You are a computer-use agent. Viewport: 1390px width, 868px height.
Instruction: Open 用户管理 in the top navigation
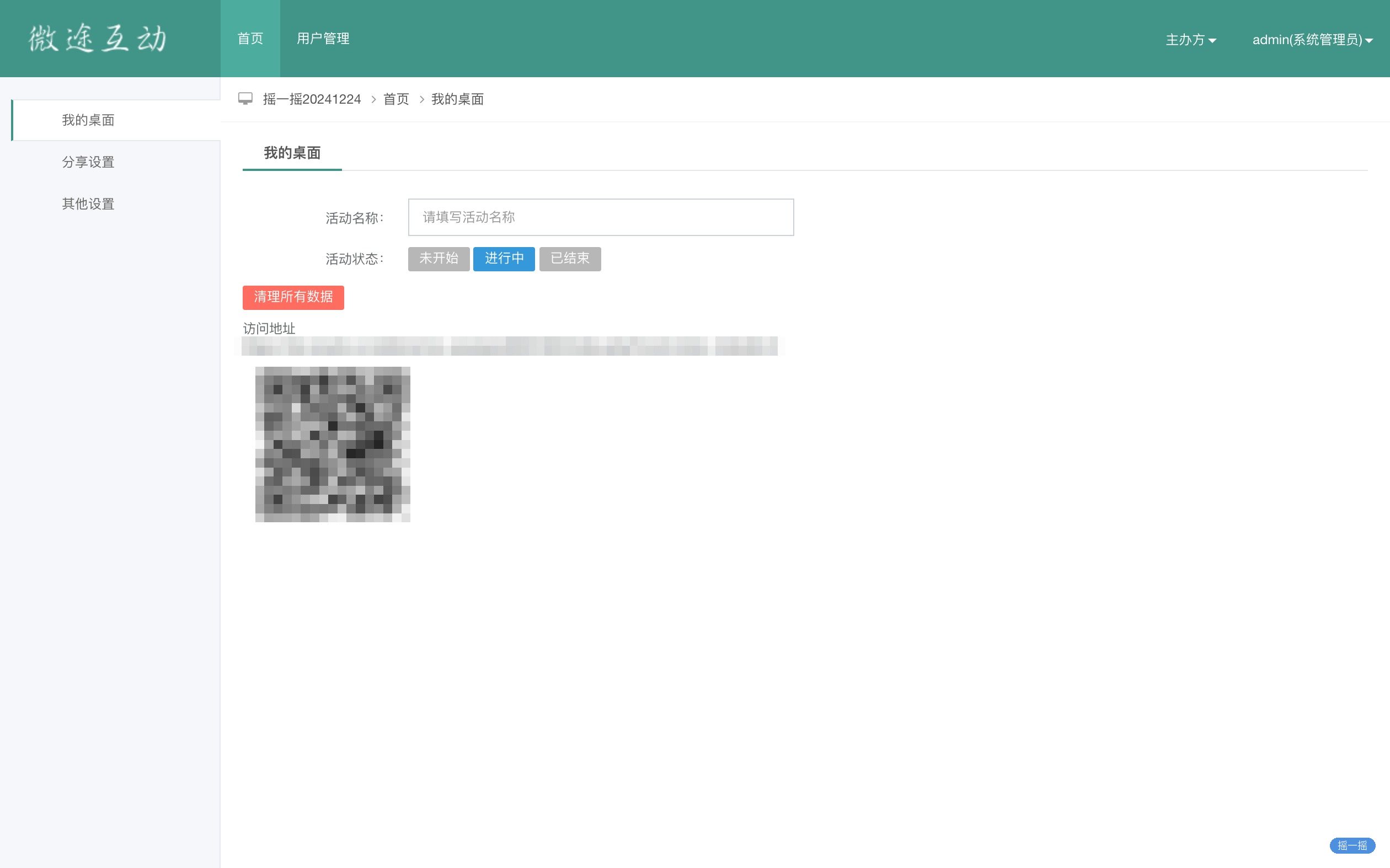[x=323, y=39]
